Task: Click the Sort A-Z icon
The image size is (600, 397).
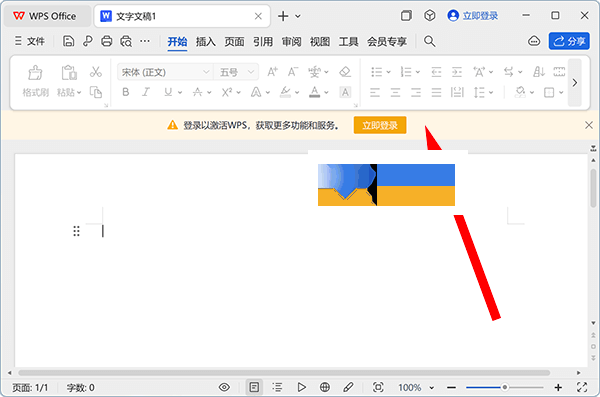Action: coord(539,72)
